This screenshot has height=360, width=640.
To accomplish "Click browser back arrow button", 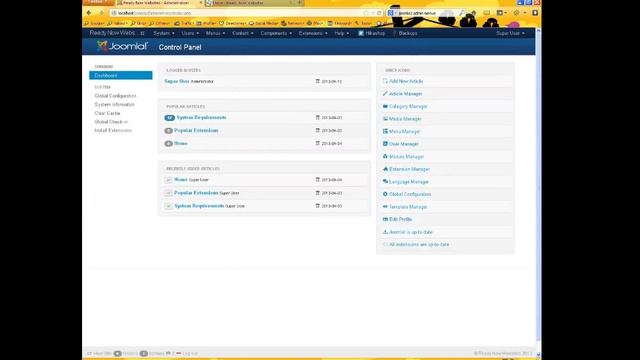I will point(89,13).
